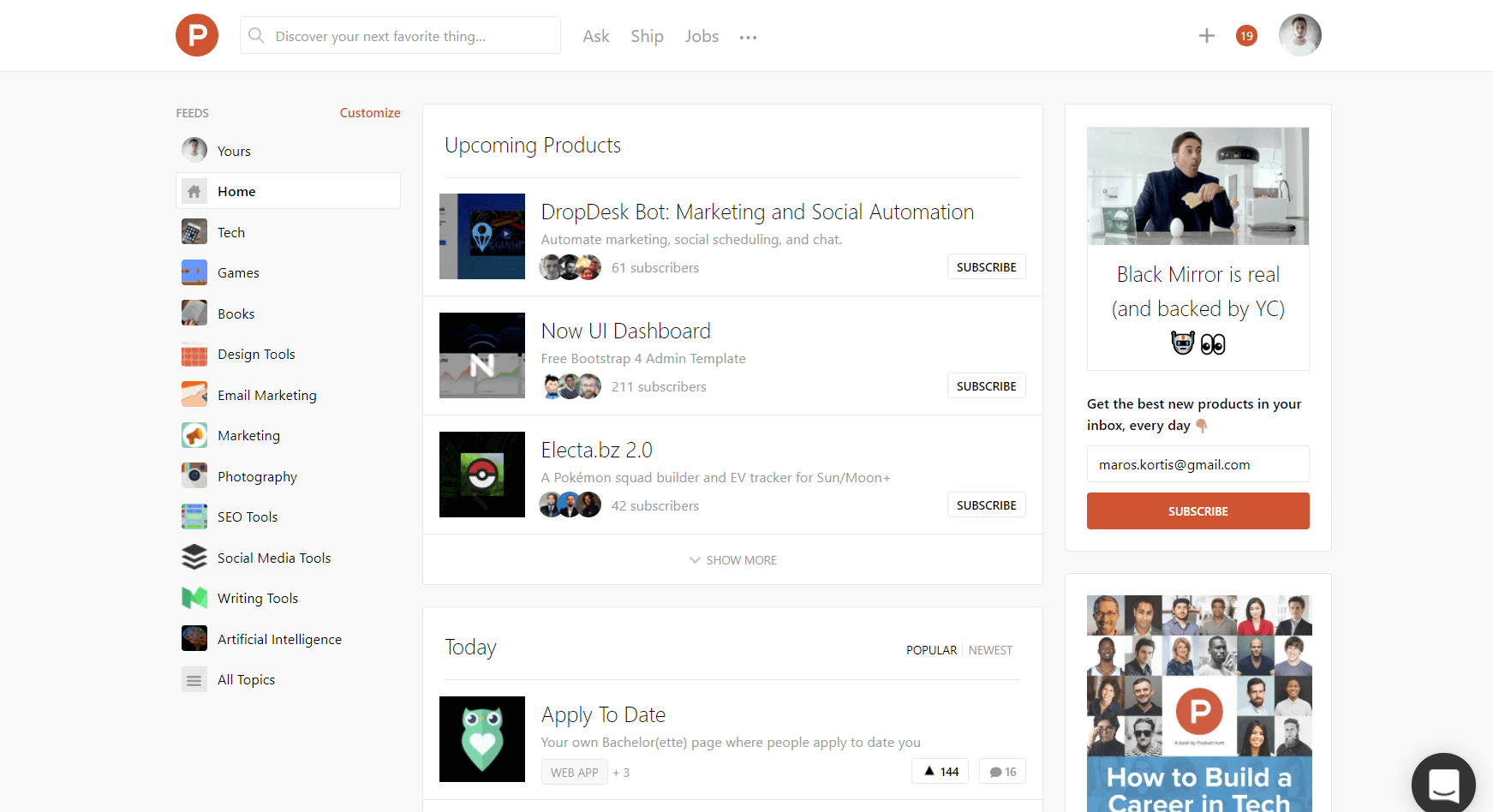Go to Ask in the top navigation
This screenshot has height=812, width=1493.
click(x=595, y=36)
